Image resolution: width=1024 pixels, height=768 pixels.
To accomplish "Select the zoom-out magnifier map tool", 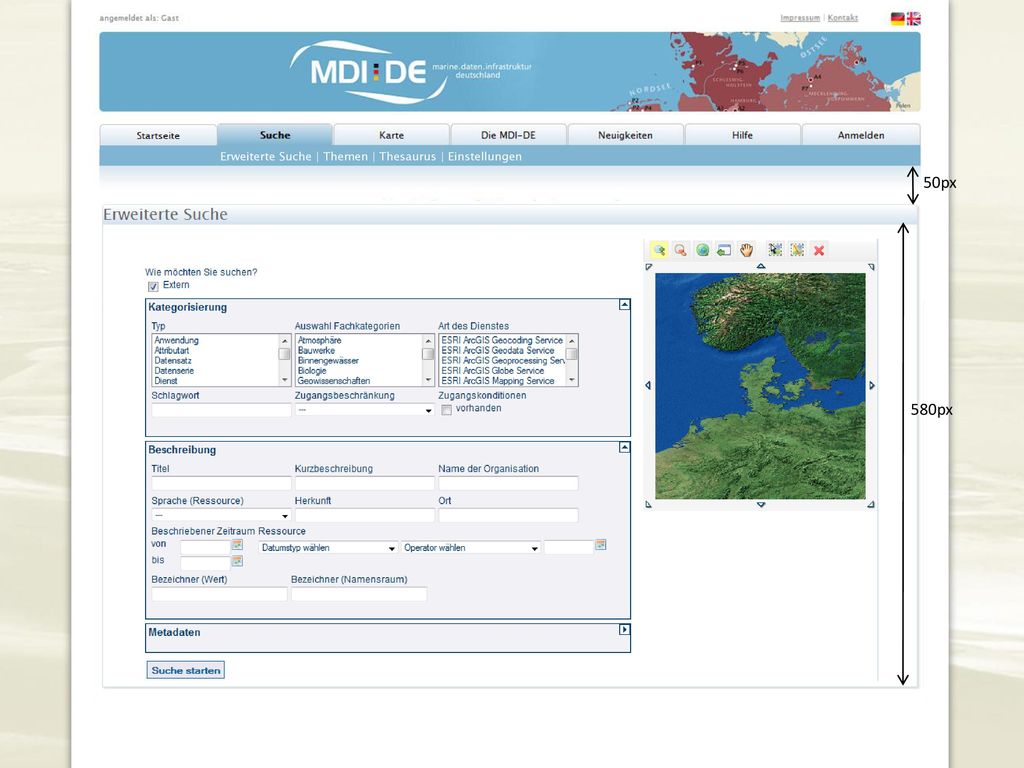I will coord(680,250).
